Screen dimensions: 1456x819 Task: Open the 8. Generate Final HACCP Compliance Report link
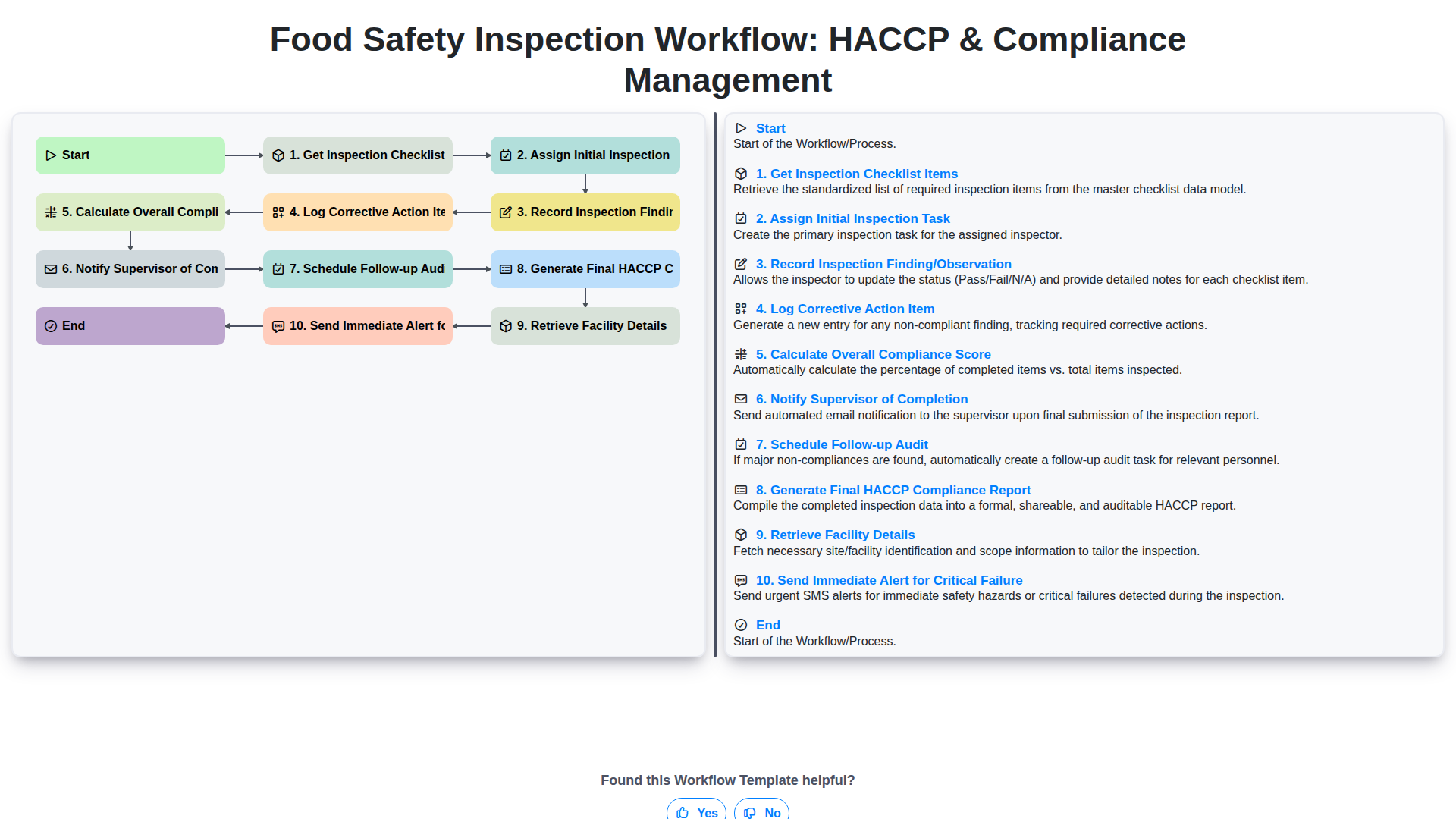pos(893,490)
